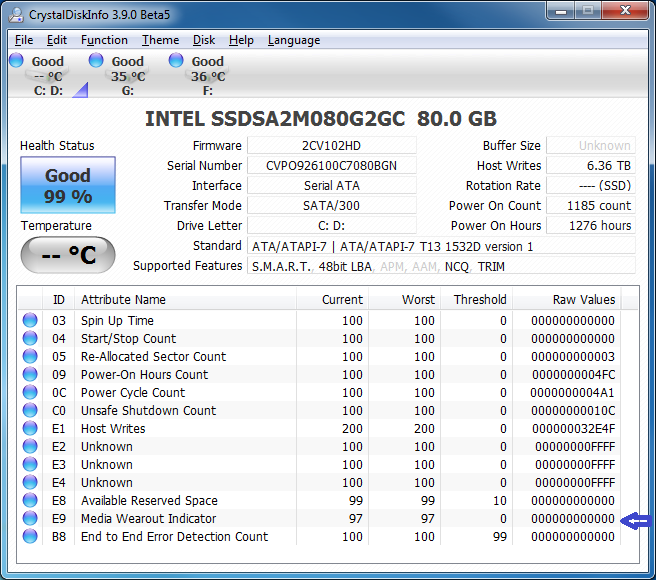Open the Language menu
656x580 pixels.
[x=294, y=40]
